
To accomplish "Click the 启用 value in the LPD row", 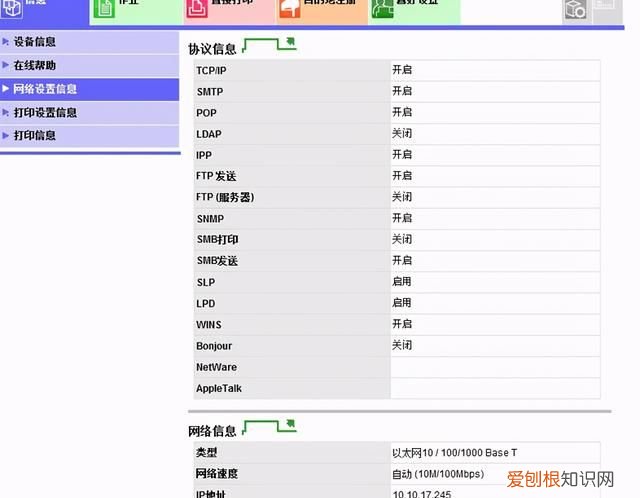I will click(402, 303).
